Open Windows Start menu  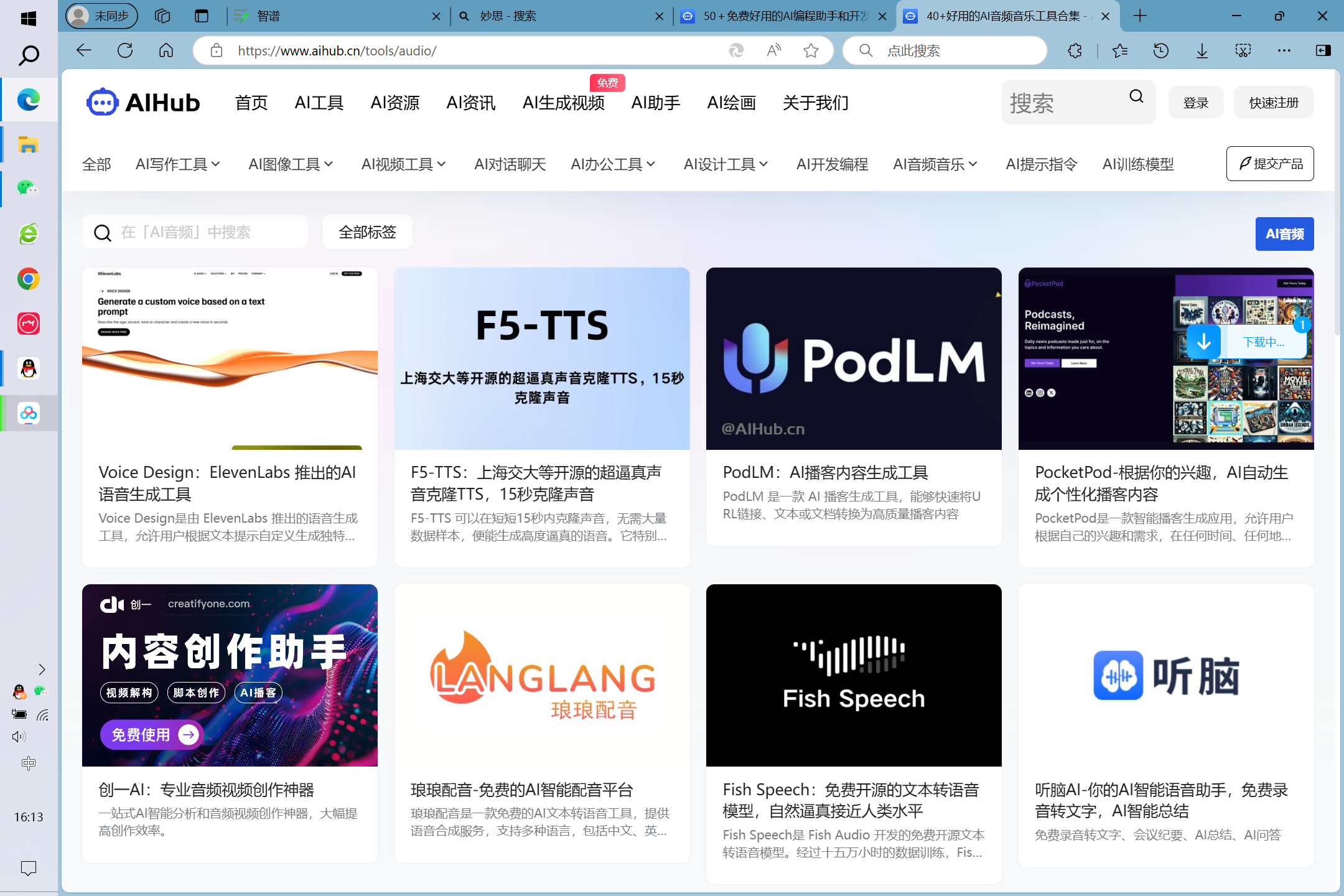click(29, 19)
